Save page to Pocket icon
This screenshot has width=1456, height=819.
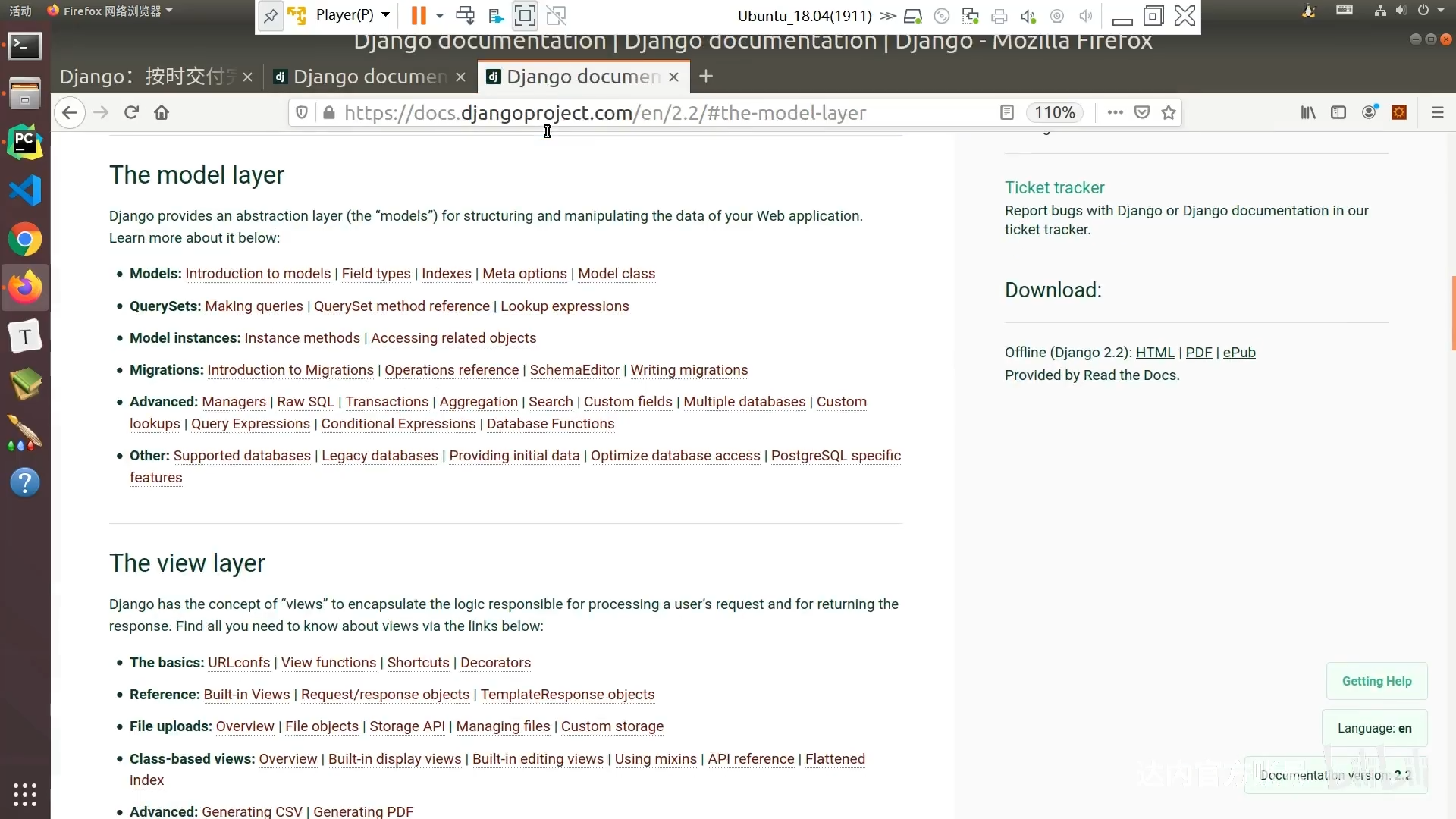1142,112
